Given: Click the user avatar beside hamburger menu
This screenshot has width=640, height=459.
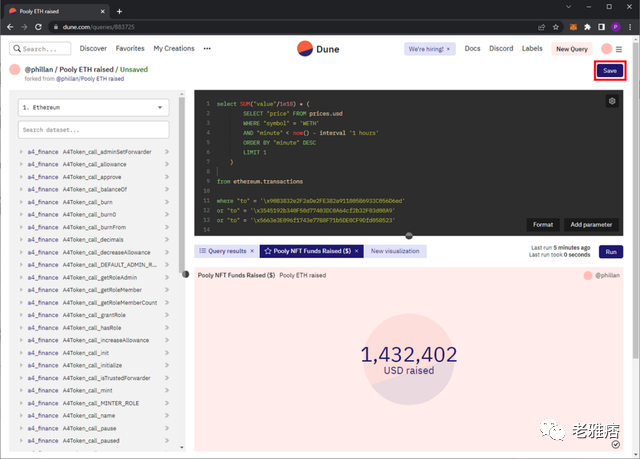Looking at the screenshot, I should click(x=607, y=49).
